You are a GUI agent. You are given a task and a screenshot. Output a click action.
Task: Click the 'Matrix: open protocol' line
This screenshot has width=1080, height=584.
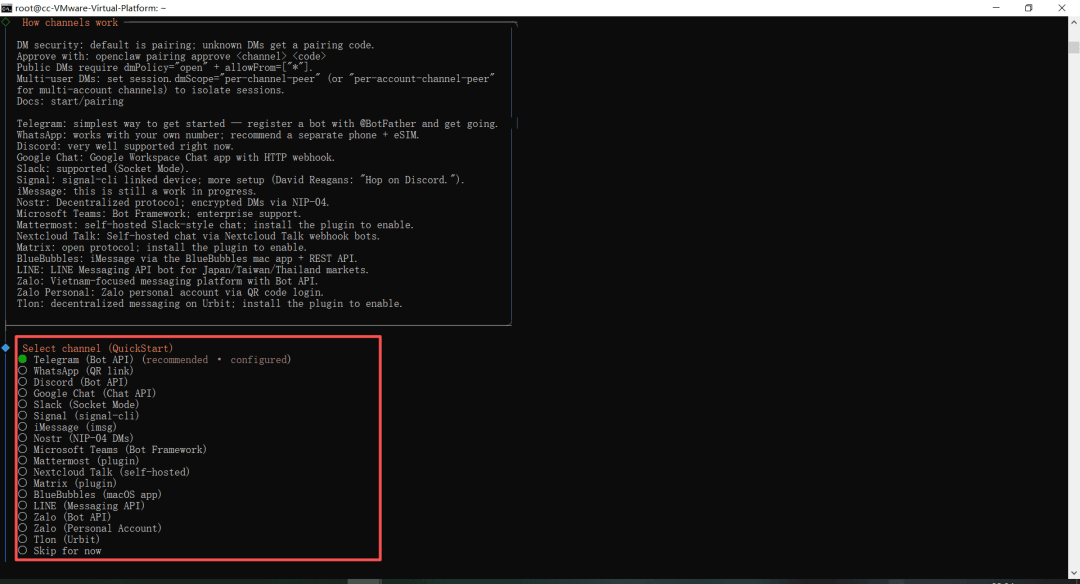[162, 247]
